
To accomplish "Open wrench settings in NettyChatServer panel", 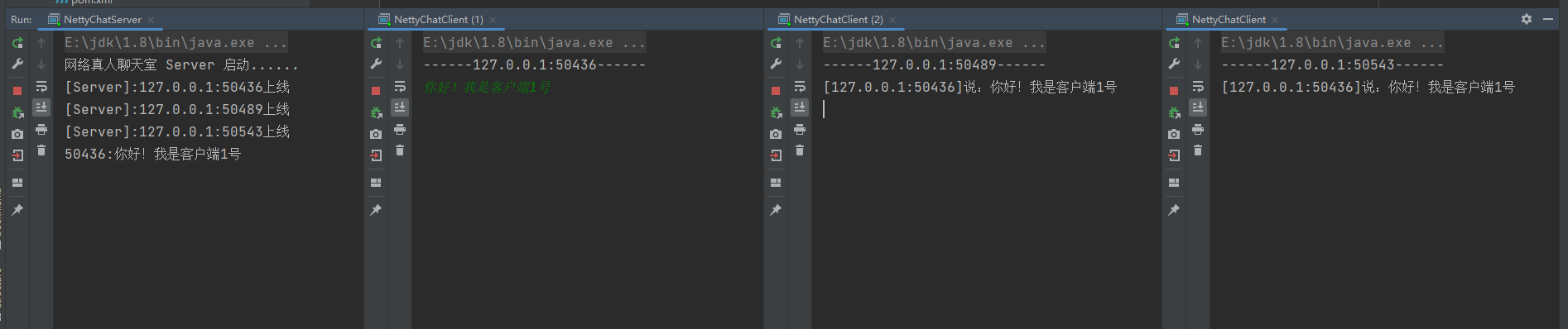I will (x=17, y=64).
